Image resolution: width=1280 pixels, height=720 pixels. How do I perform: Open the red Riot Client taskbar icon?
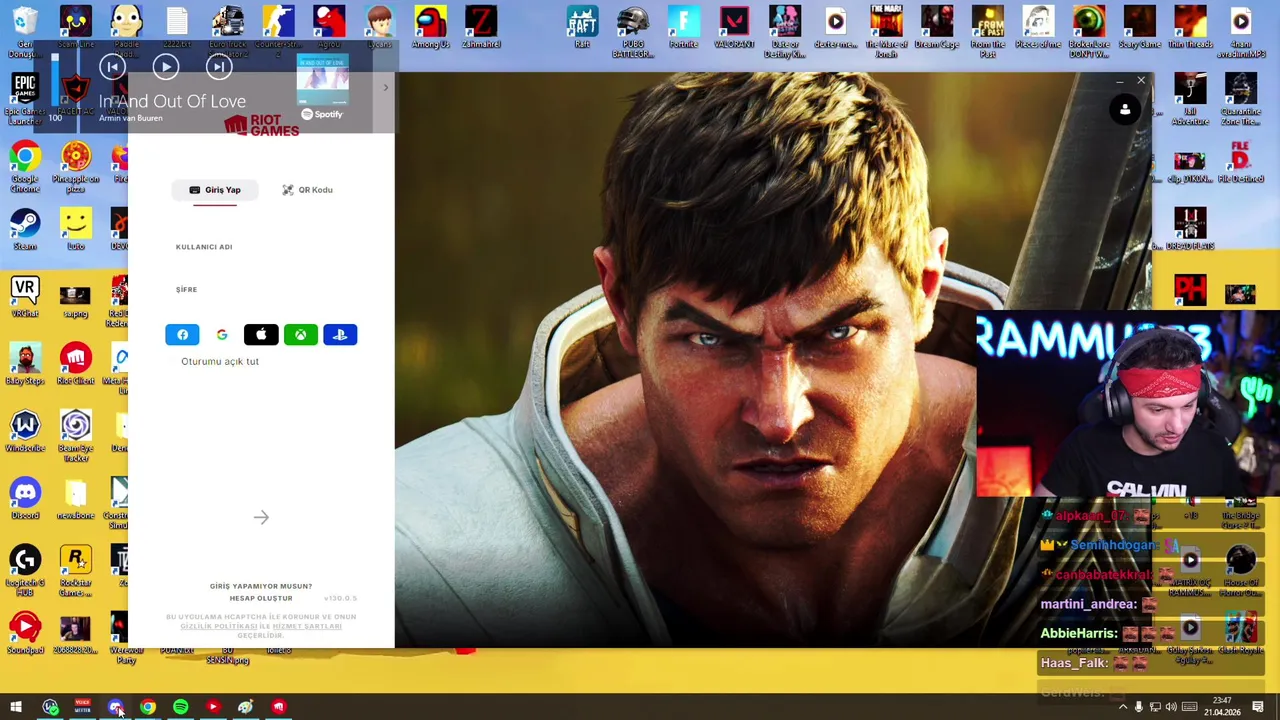click(278, 707)
